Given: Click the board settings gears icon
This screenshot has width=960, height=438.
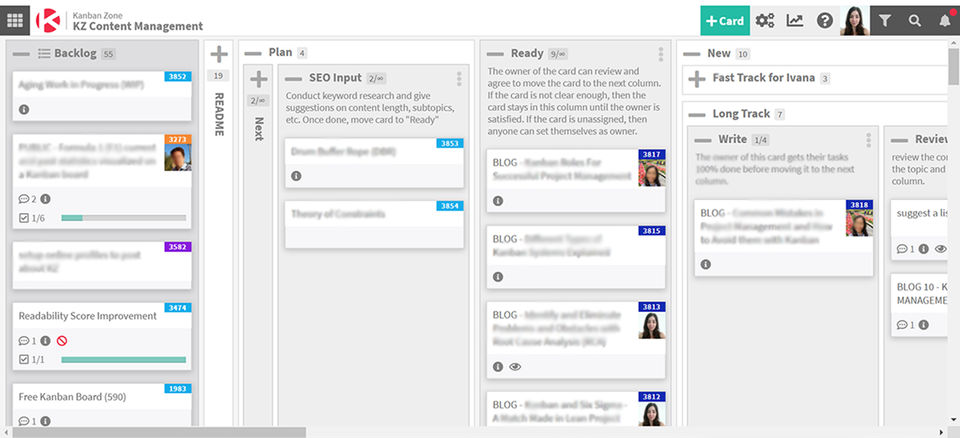Looking at the screenshot, I should [765, 20].
